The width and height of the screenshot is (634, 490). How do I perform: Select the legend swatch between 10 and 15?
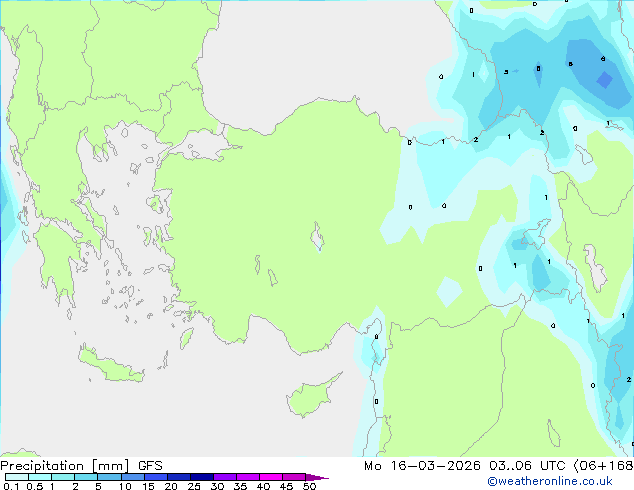132,477
